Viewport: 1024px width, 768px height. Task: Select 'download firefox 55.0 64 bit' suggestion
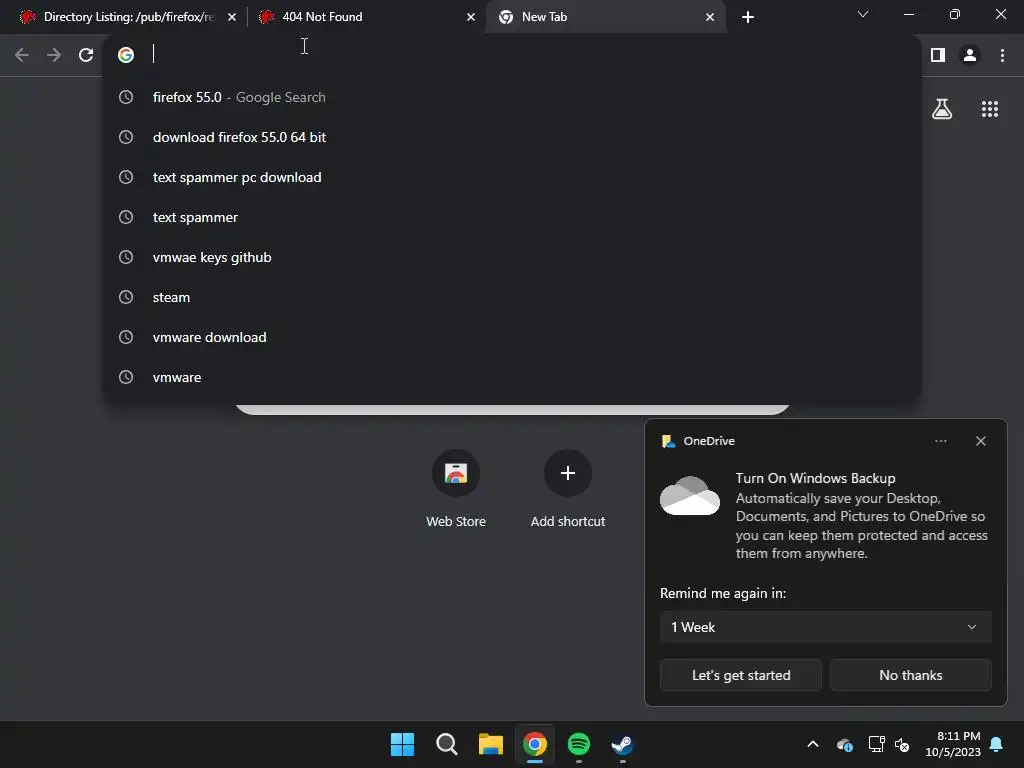click(512, 137)
